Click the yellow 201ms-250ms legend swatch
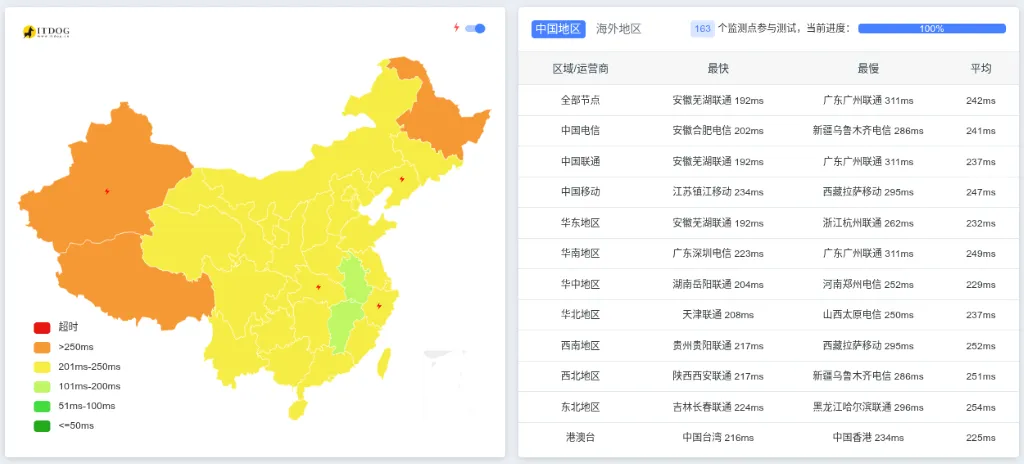The image size is (1024, 464). (x=42, y=367)
